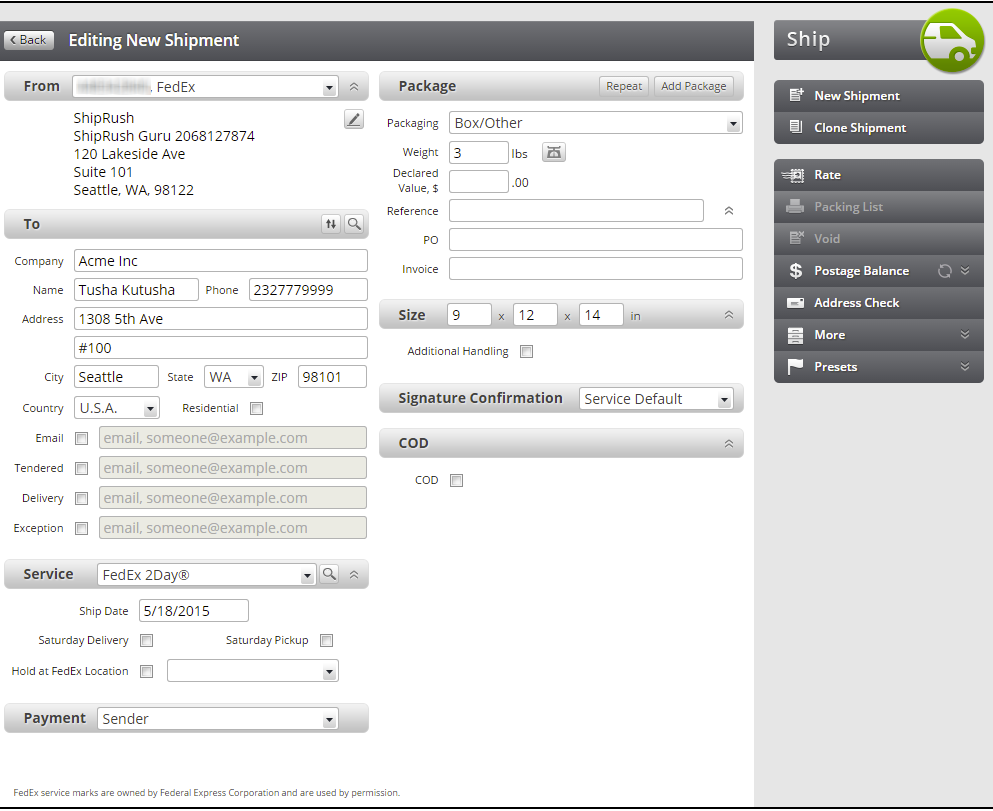Check the Additional Handling box
The image size is (993, 811).
tap(526, 351)
